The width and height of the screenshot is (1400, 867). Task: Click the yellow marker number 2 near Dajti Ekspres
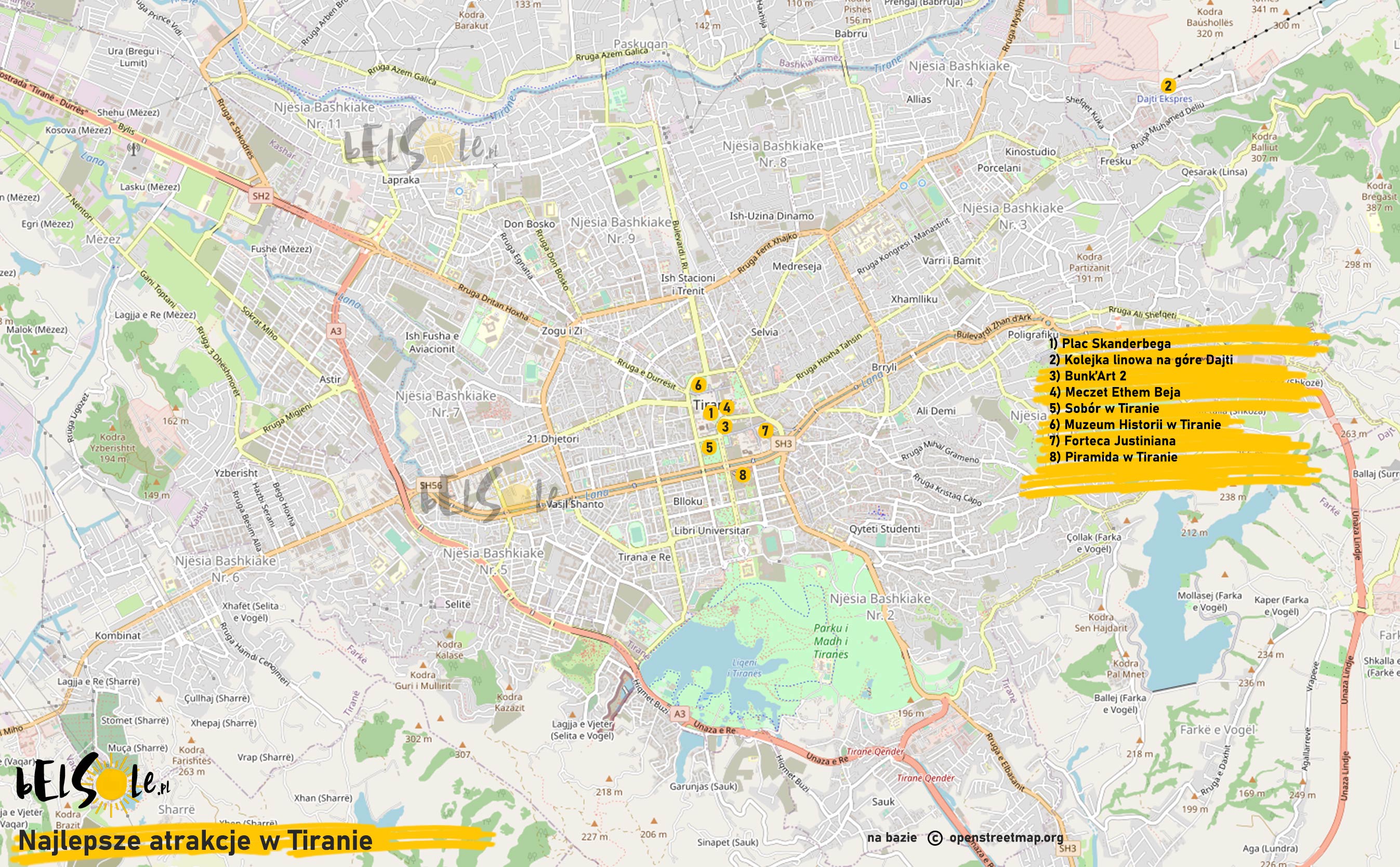1168,85
